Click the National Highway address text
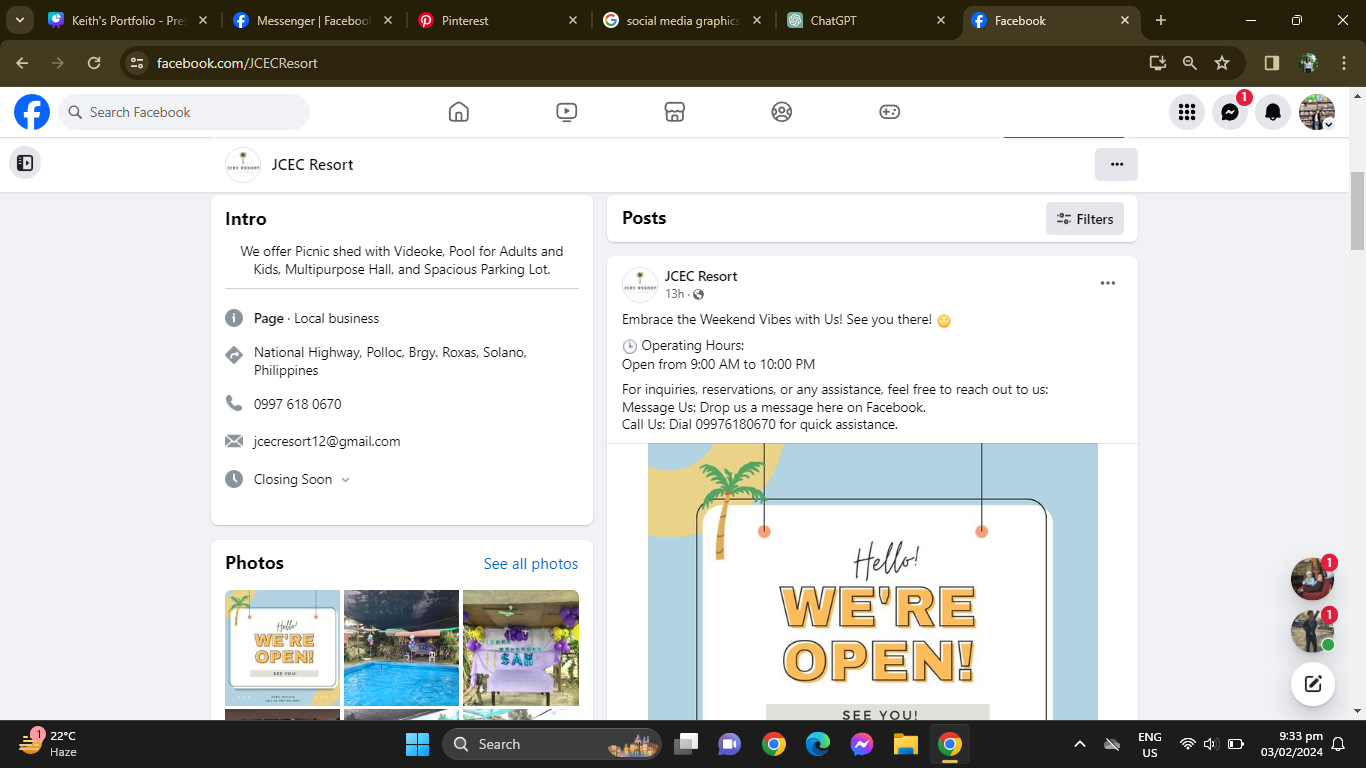Viewport: 1366px width, 768px height. [390, 361]
